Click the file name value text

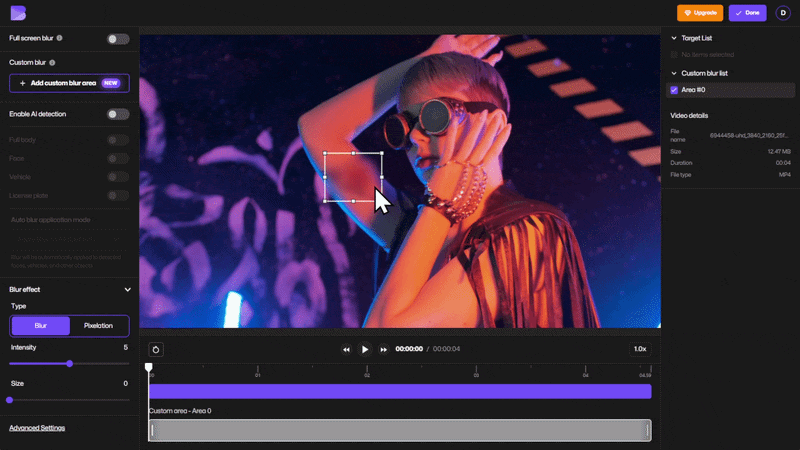pyautogui.click(x=749, y=136)
